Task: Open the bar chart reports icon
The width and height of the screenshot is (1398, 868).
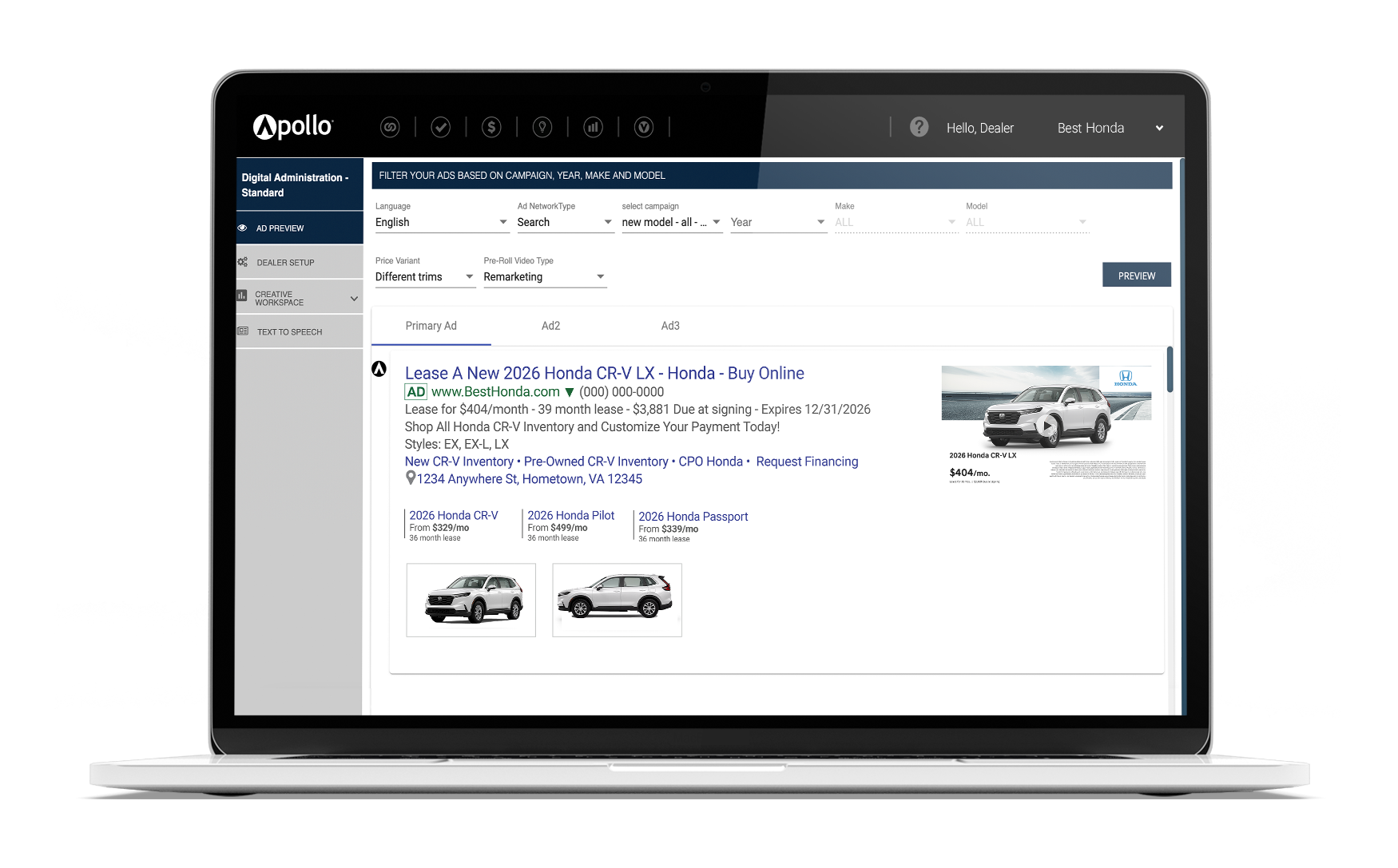Action: click(593, 127)
